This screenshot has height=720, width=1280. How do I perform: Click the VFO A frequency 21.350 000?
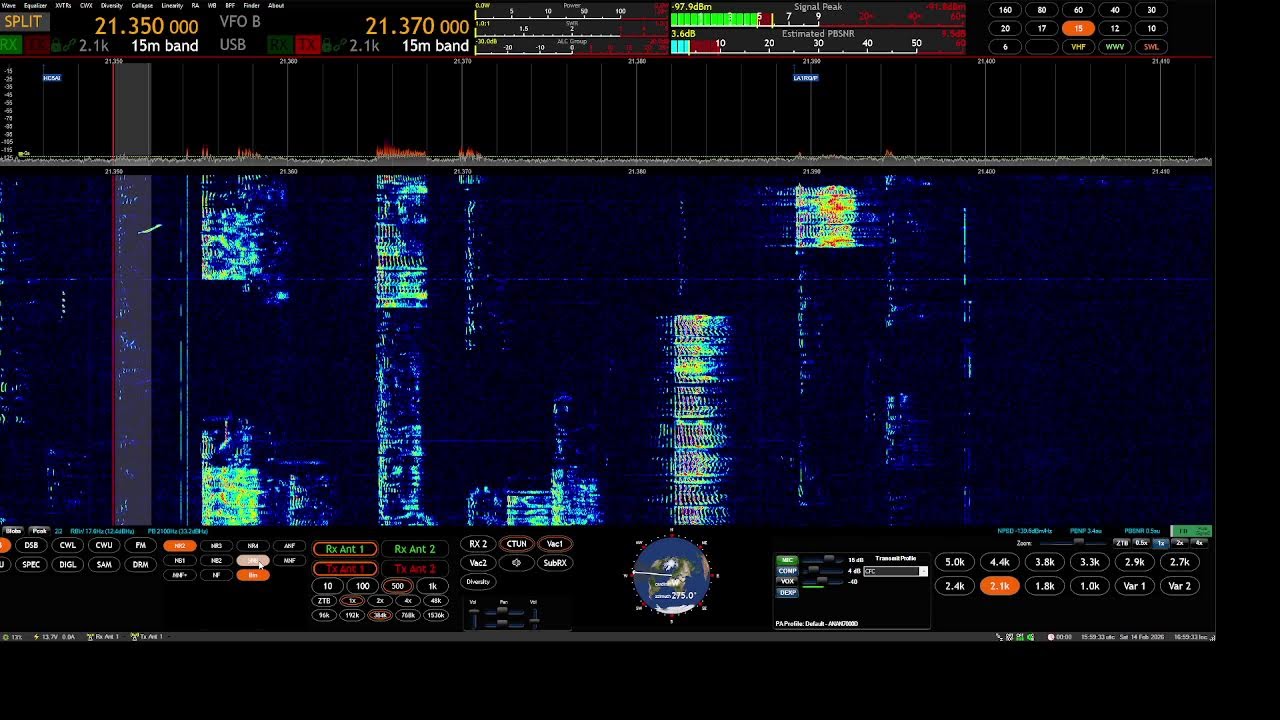147,26
